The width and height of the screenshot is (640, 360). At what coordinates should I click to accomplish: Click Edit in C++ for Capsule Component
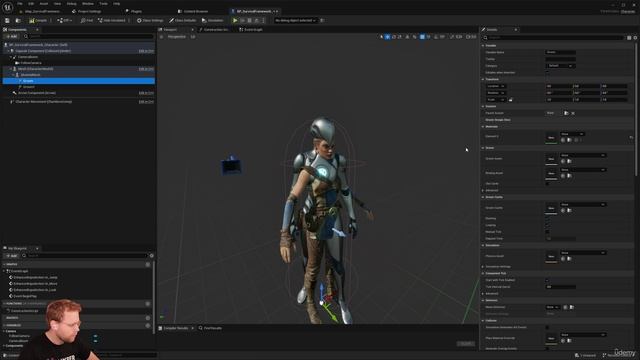[x=146, y=51]
